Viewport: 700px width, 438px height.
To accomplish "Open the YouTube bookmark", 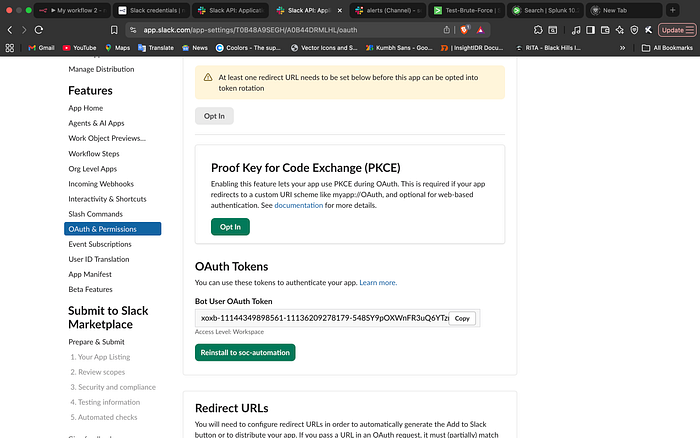I will pos(79,48).
